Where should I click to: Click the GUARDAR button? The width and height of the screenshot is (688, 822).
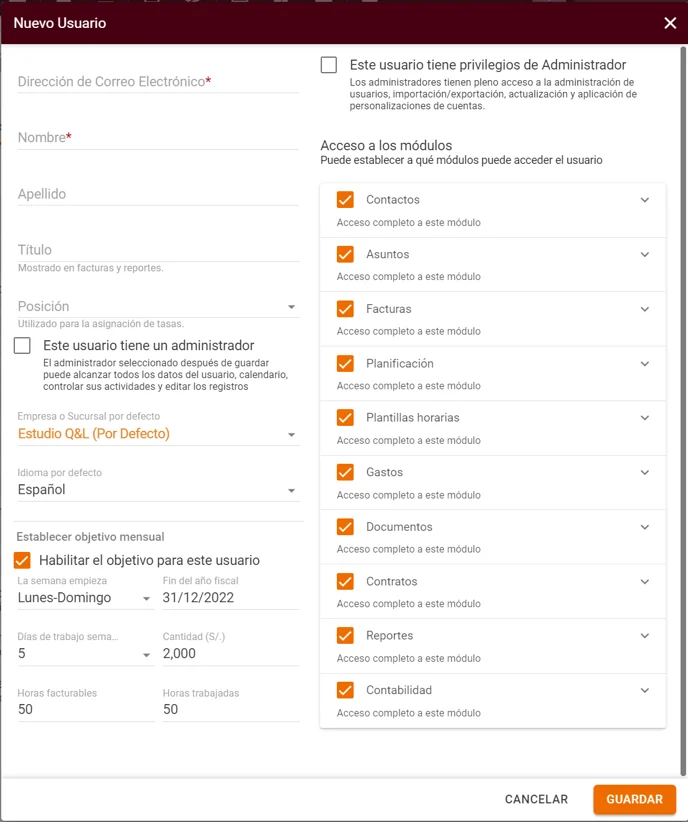coord(635,799)
